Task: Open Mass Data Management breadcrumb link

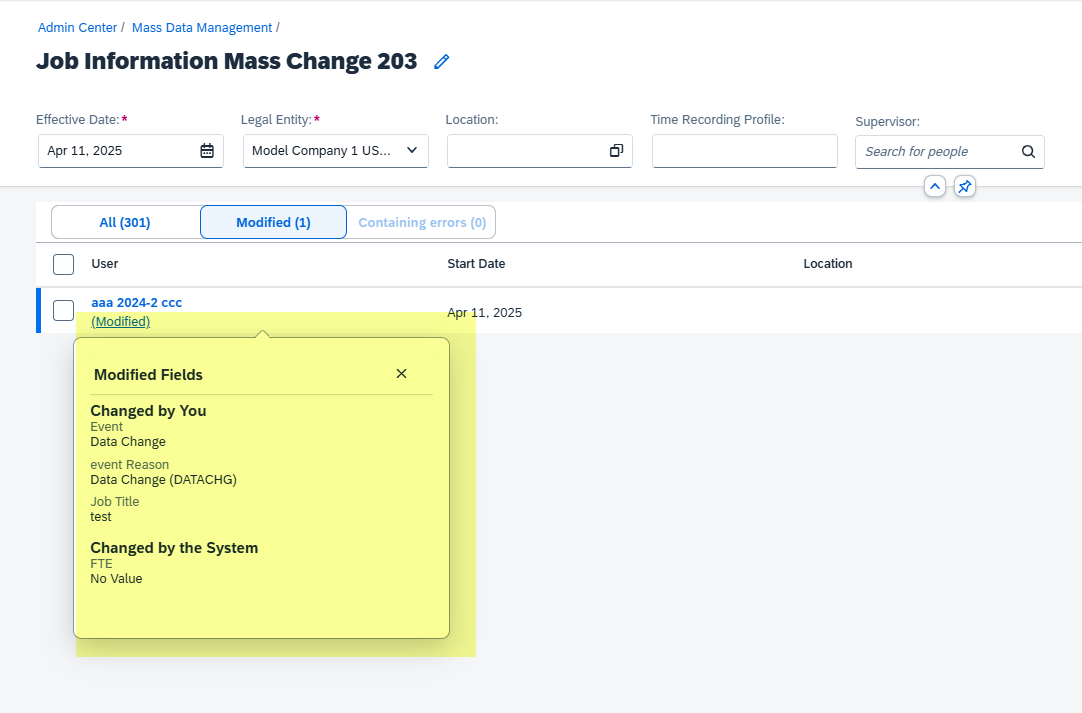Action: pyautogui.click(x=202, y=28)
